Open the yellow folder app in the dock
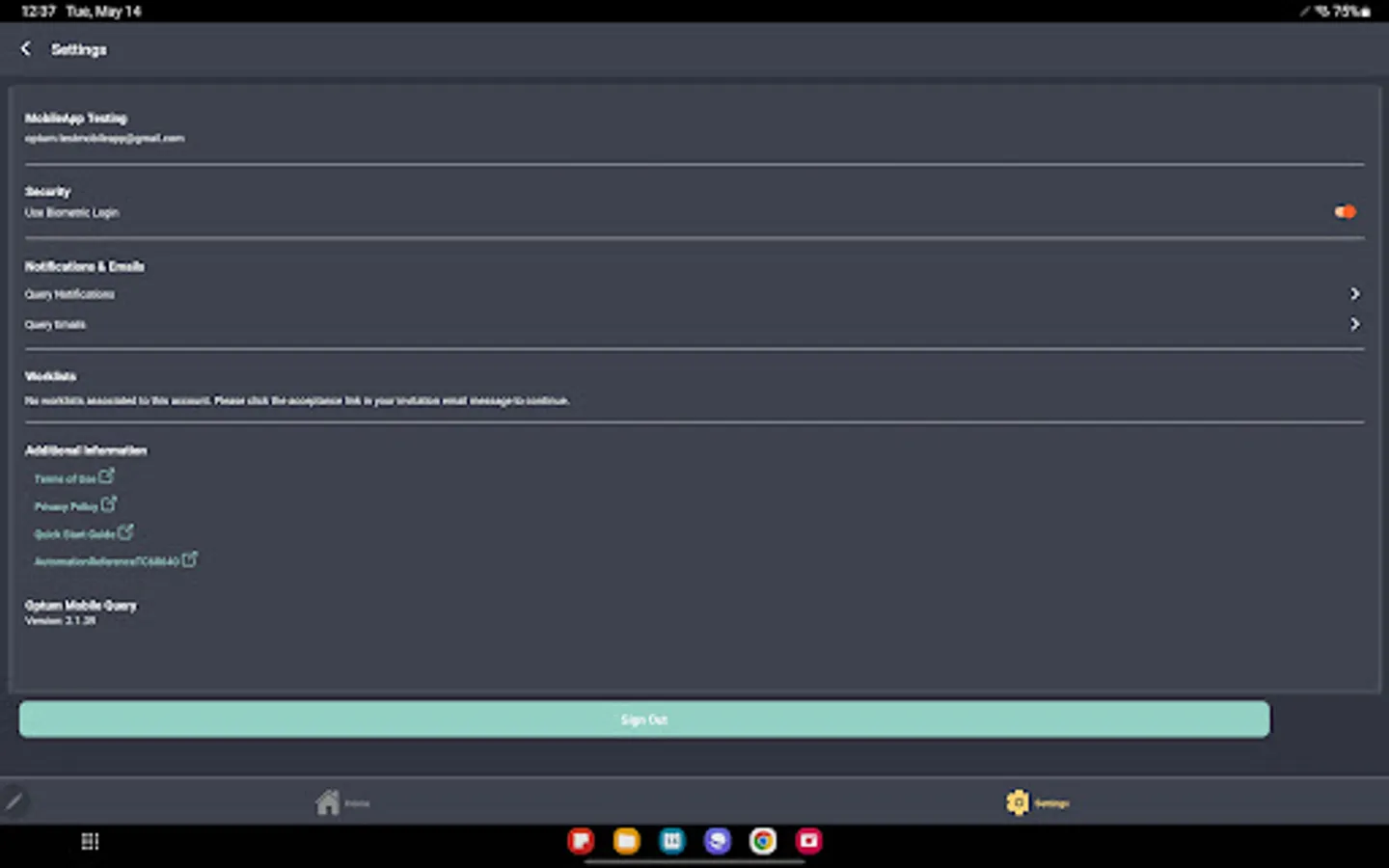The width and height of the screenshot is (1389, 868). (626, 841)
